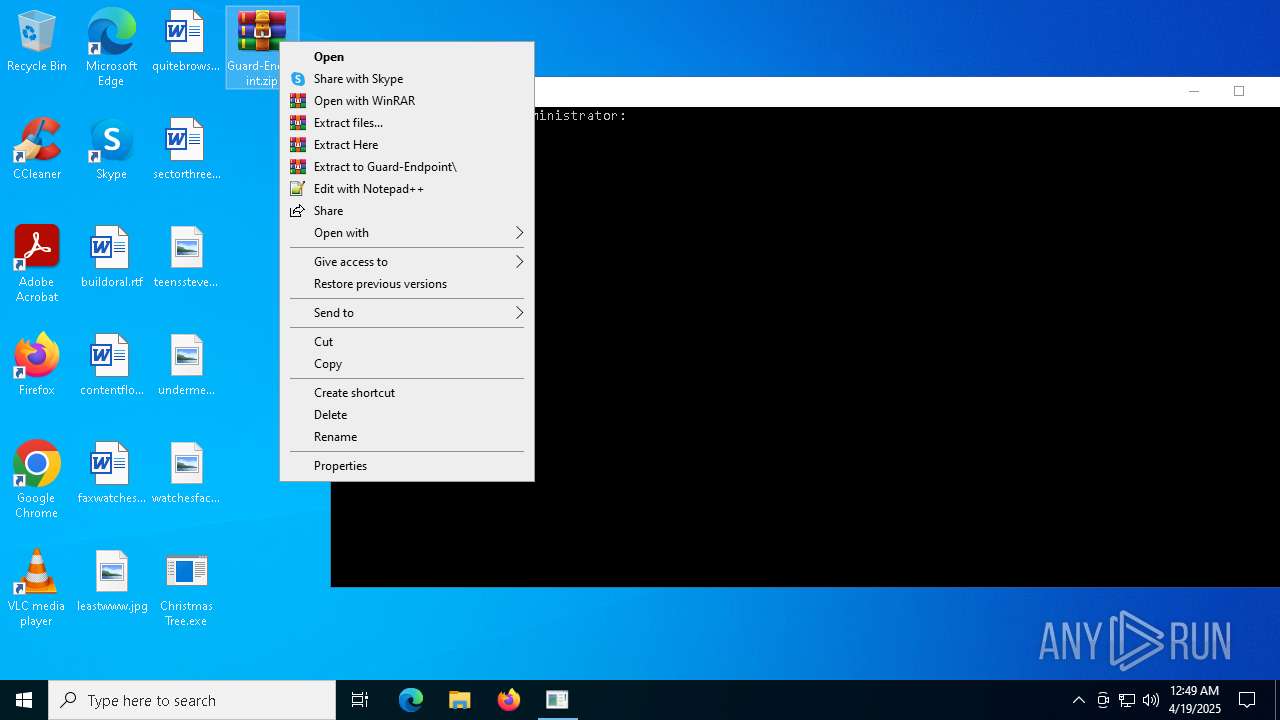Click the Show desktop strip

[x=1277, y=700]
